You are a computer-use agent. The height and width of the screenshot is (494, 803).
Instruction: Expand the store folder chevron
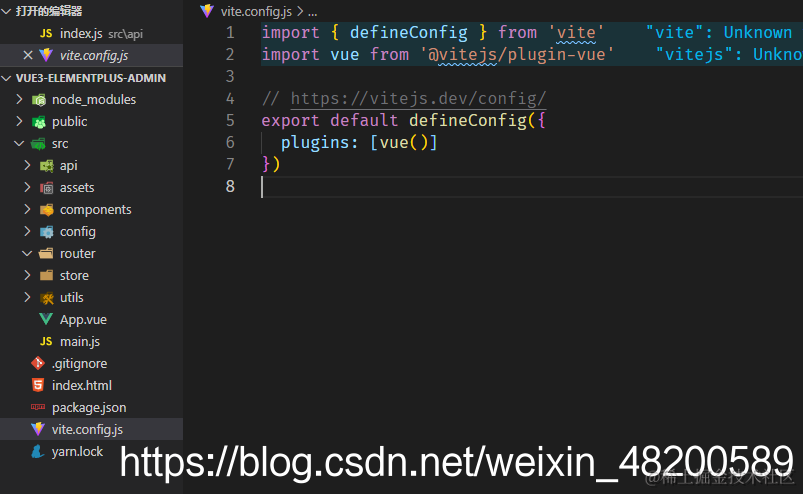(x=28, y=275)
